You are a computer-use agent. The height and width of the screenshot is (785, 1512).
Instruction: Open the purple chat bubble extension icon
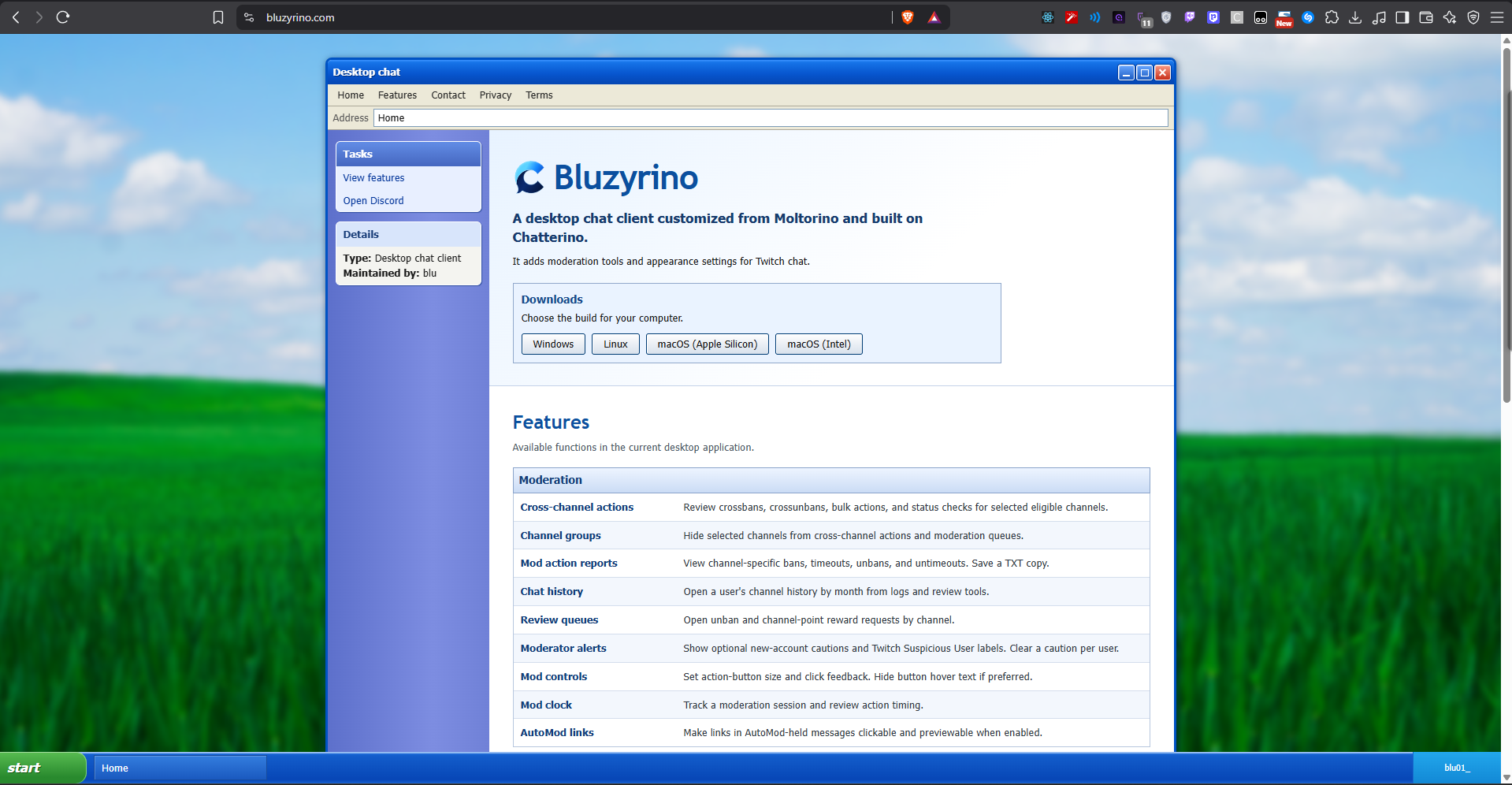click(x=1190, y=17)
